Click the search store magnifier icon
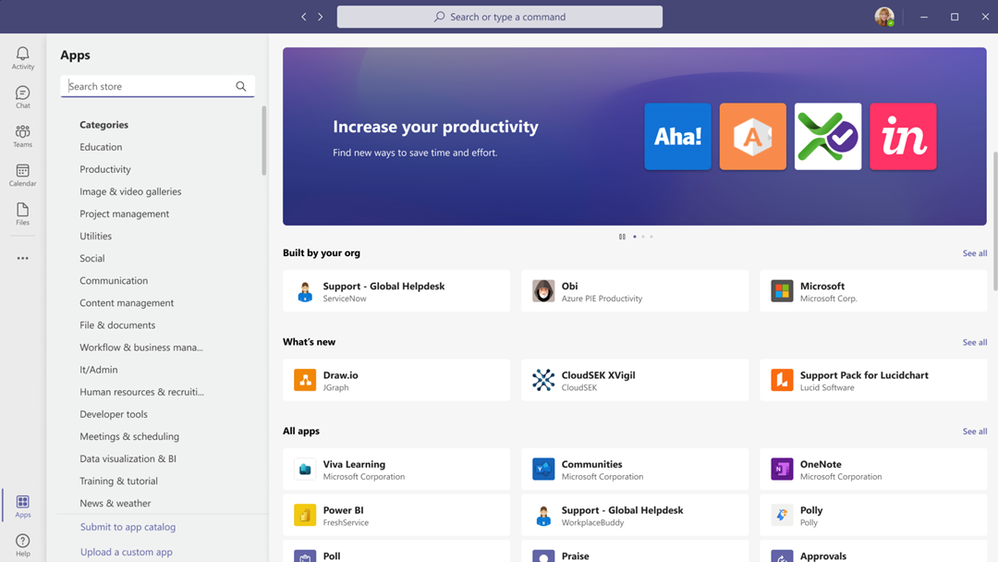Screen dimensions: 998x562 pyautogui.click(x=241, y=86)
